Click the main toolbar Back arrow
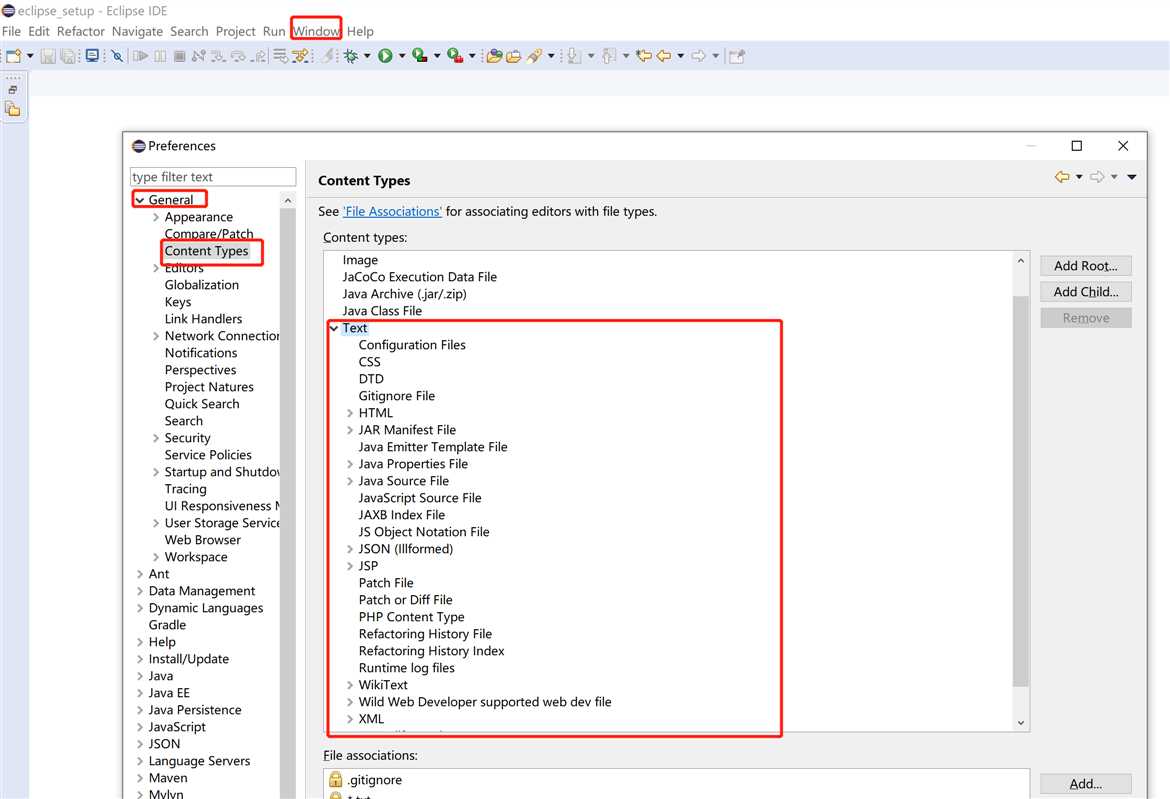The height and width of the screenshot is (799, 1170). 663,56
